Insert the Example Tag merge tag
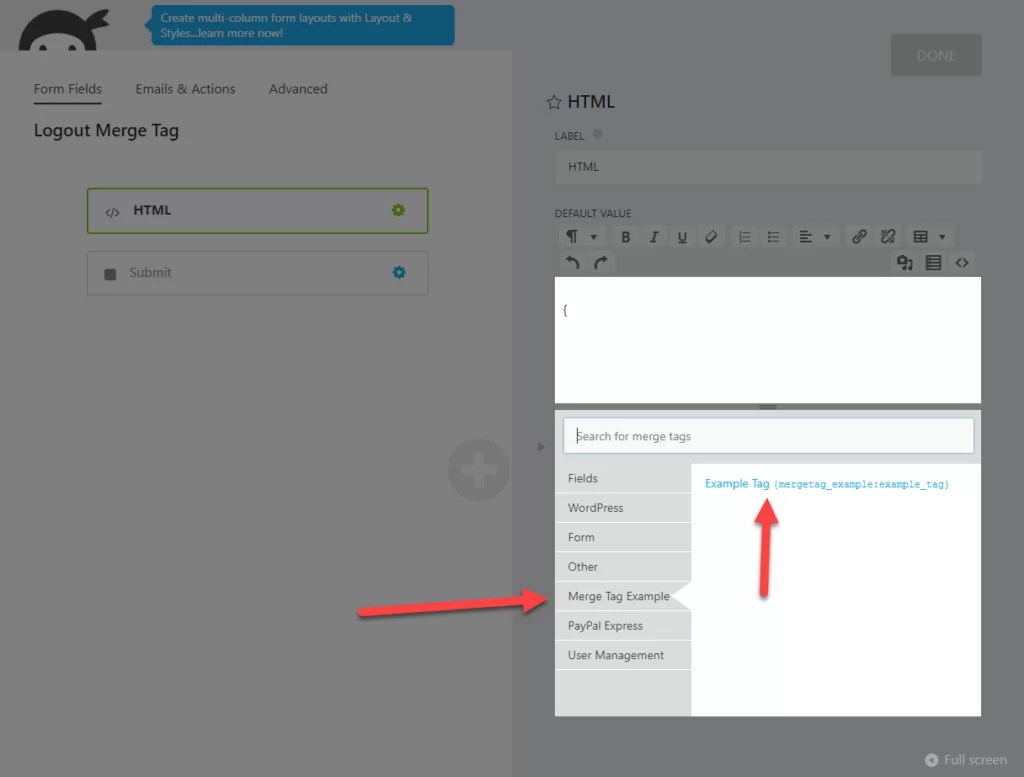1024x777 pixels. pyautogui.click(x=737, y=482)
